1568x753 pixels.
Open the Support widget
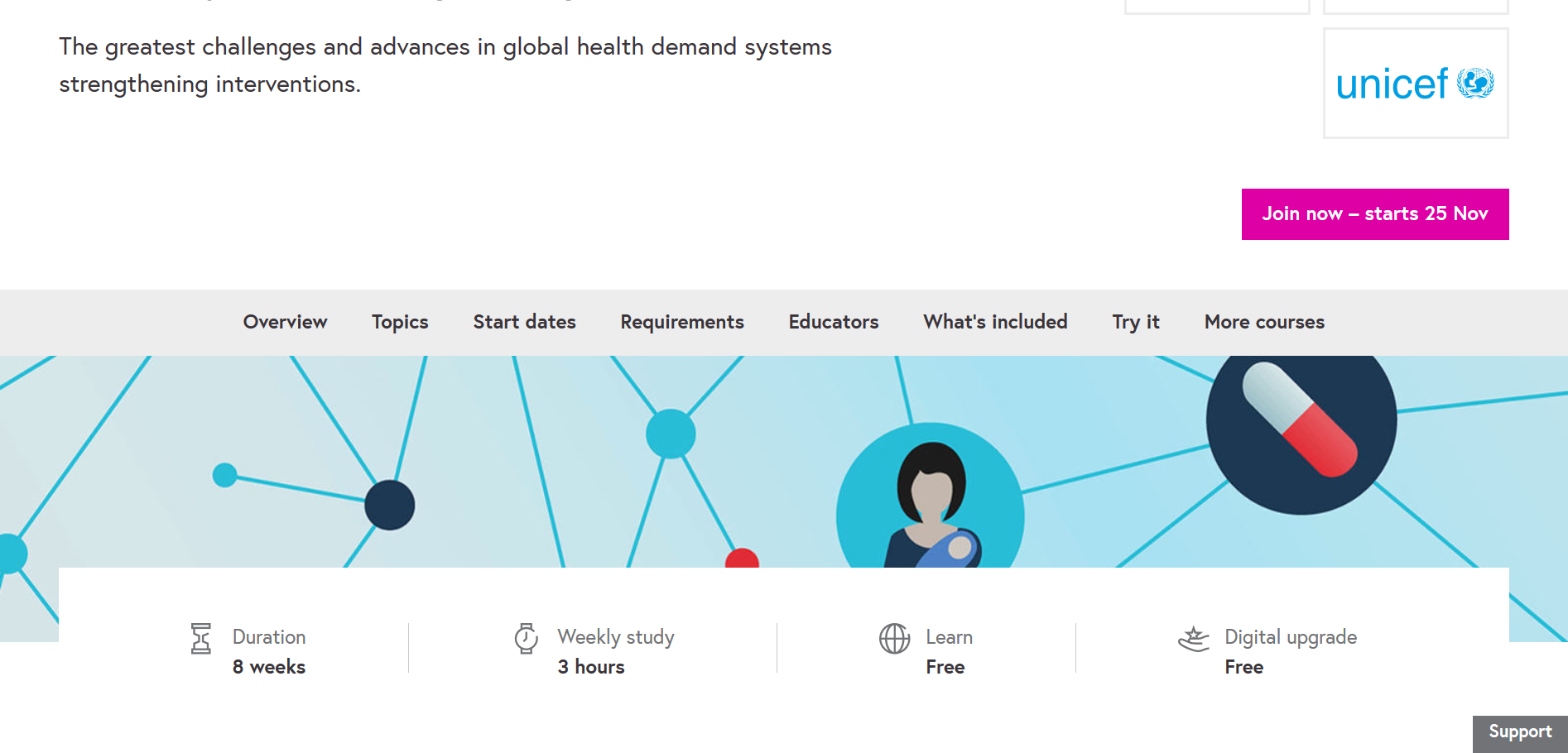pyautogui.click(x=1520, y=733)
